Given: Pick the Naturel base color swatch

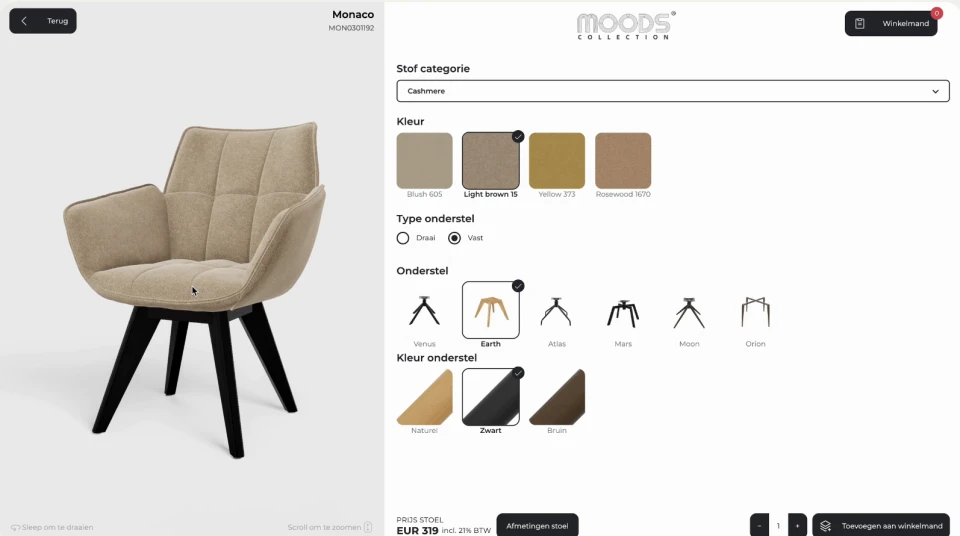Looking at the screenshot, I should [x=424, y=397].
